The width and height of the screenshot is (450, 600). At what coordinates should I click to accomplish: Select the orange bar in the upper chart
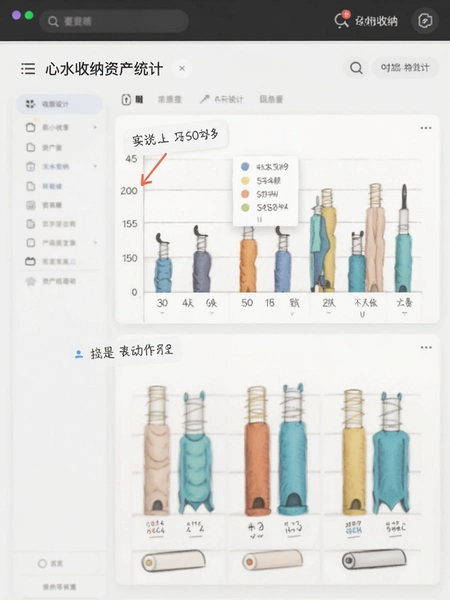pyautogui.click(x=248, y=261)
